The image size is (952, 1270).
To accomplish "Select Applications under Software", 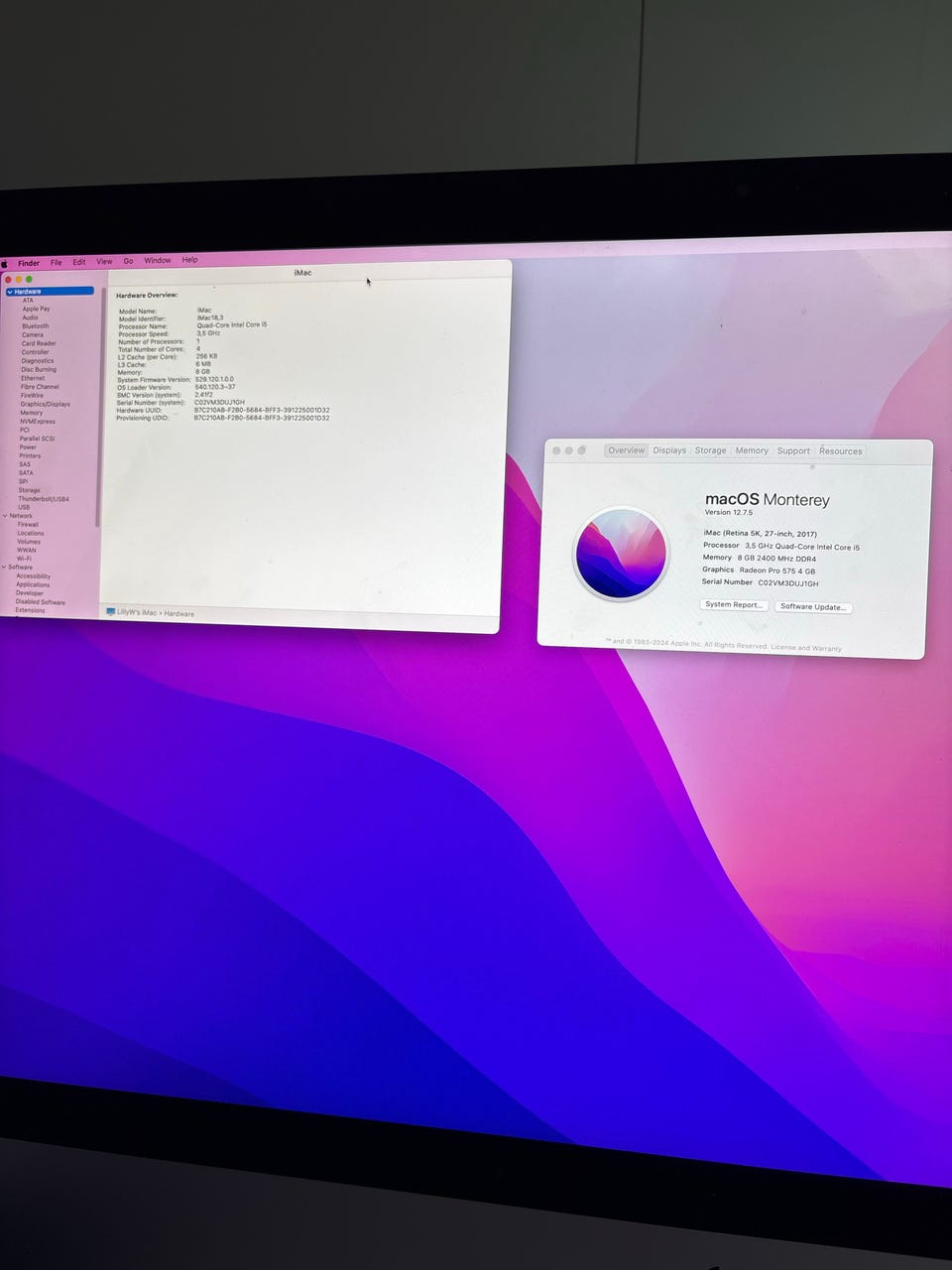I will 33,584.
